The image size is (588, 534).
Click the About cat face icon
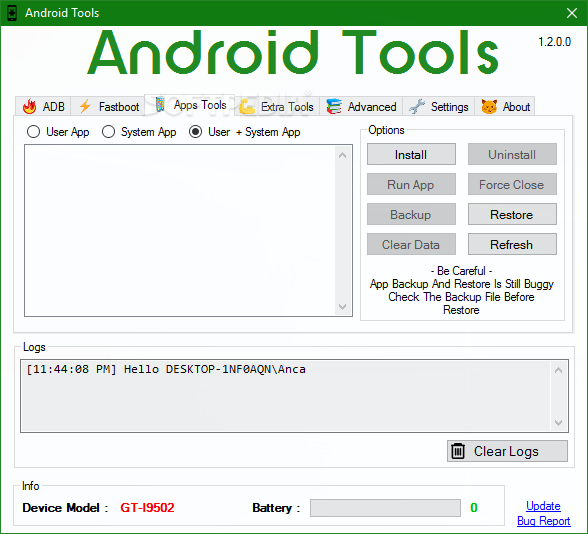489,106
